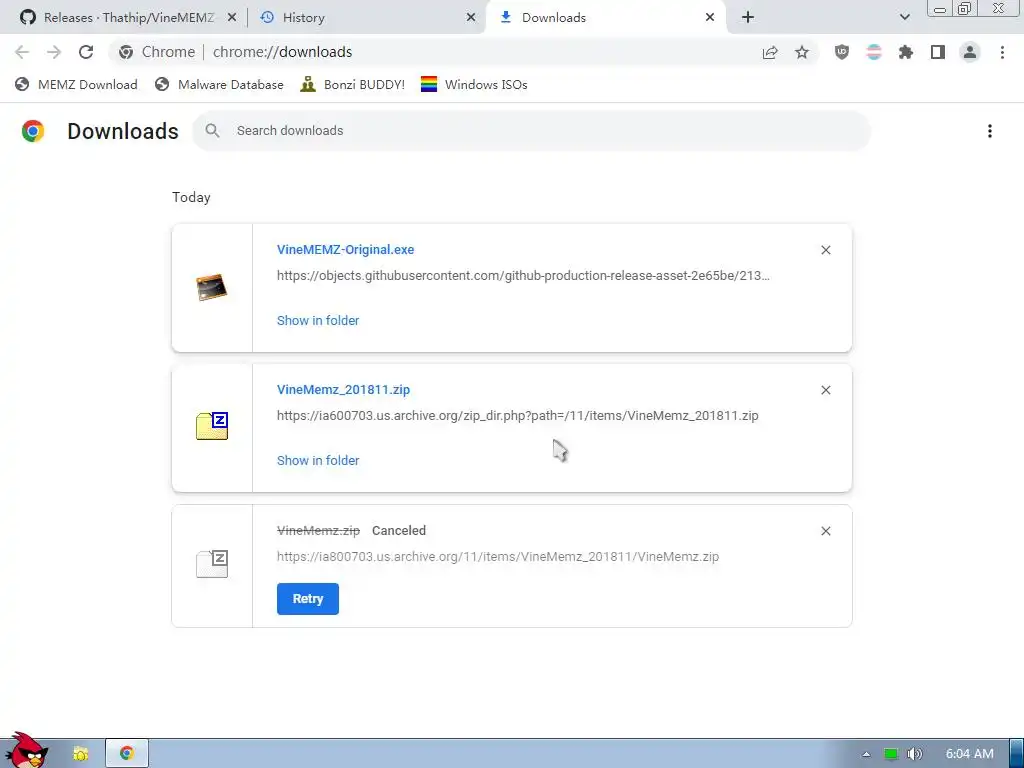The image size is (1024, 768).
Task: Click the githubusercontent source URL text
Action: click(523, 276)
